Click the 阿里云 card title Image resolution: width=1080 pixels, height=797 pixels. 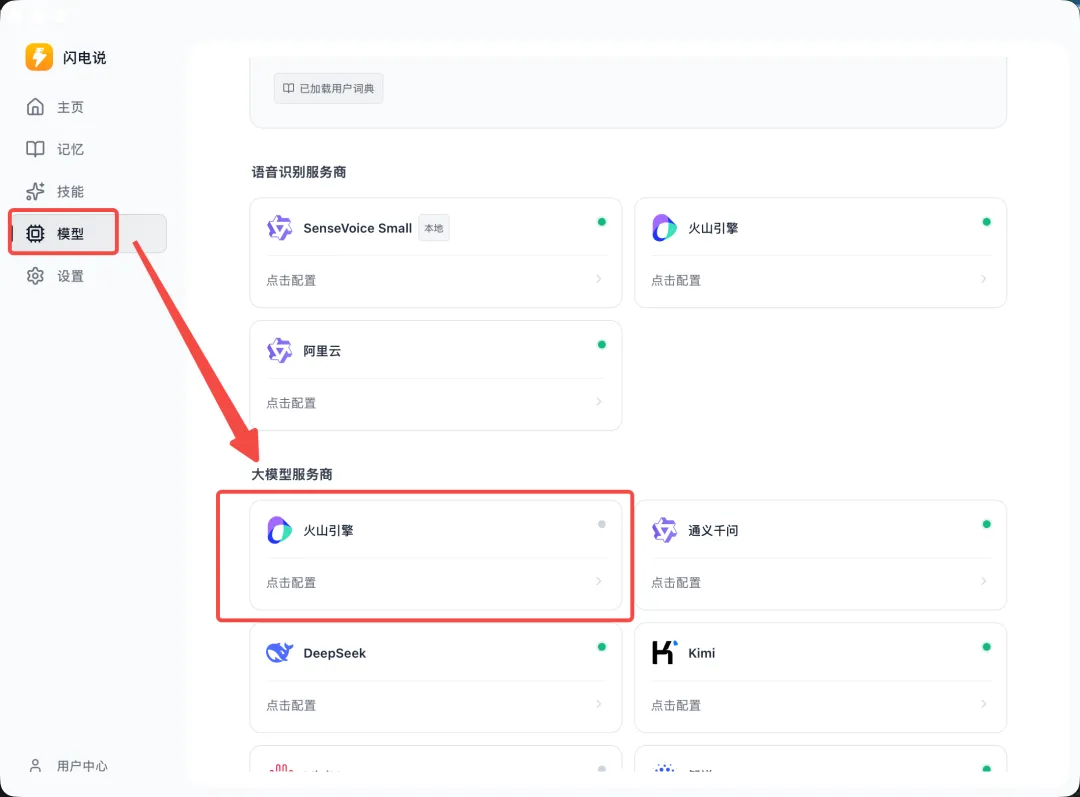(x=322, y=351)
